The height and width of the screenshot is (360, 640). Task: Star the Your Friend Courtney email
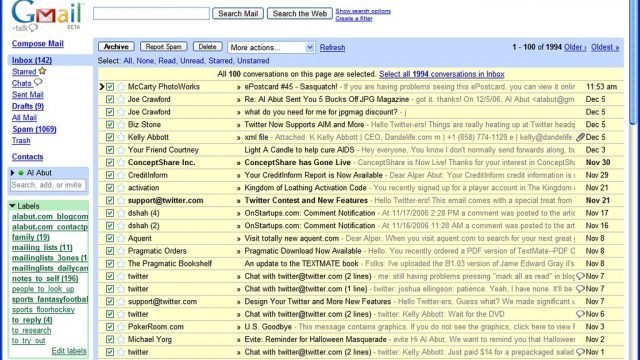(x=121, y=150)
